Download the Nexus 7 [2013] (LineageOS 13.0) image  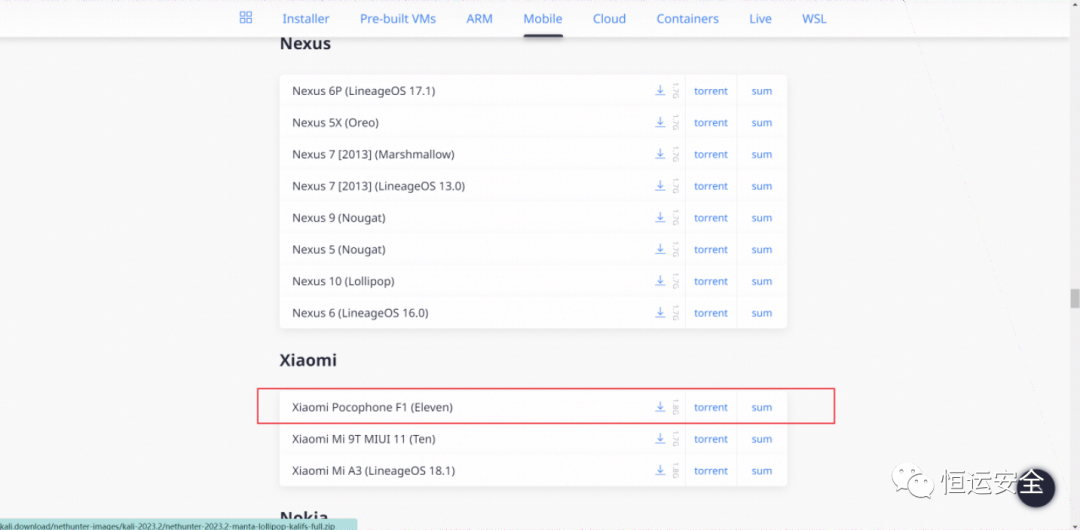[x=660, y=185]
